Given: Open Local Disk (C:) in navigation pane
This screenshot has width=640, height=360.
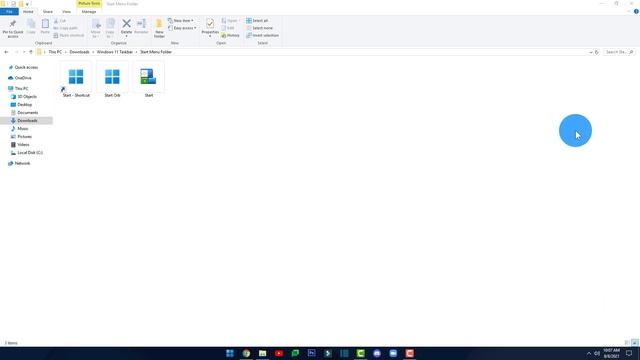Looking at the screenshot, I should pos(27,153).
